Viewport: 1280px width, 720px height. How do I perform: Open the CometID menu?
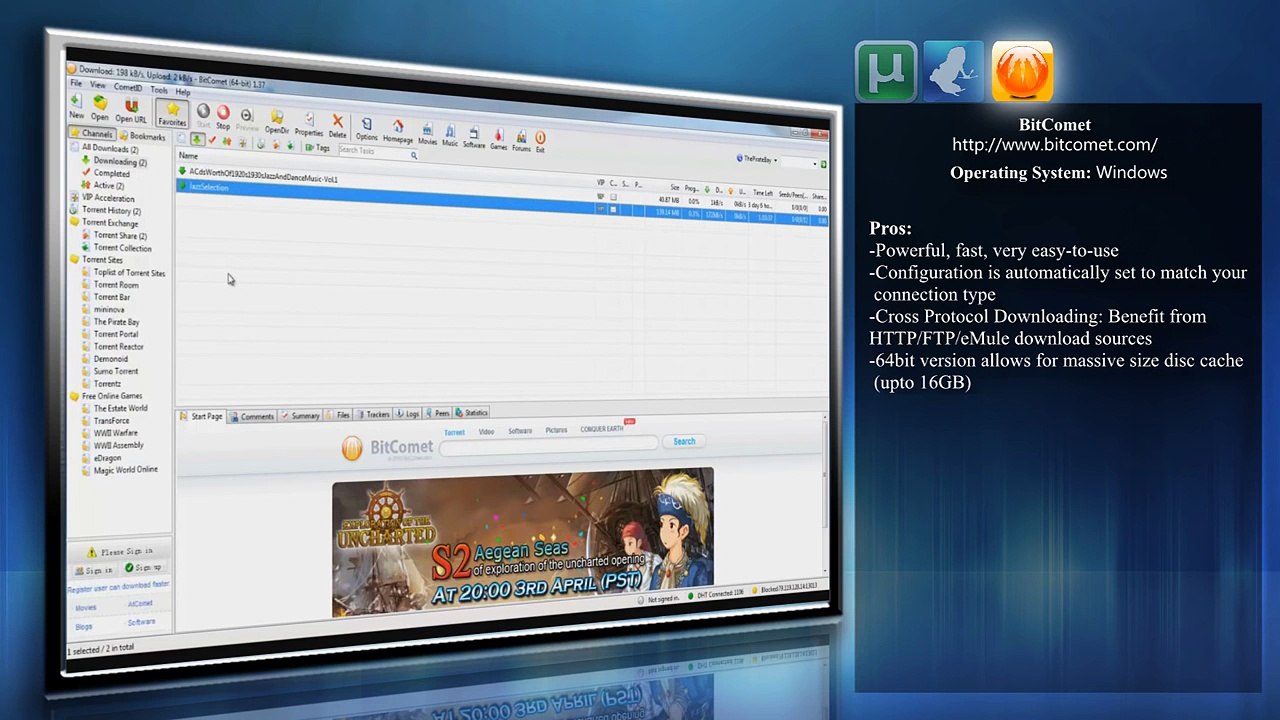coord(127,87)
